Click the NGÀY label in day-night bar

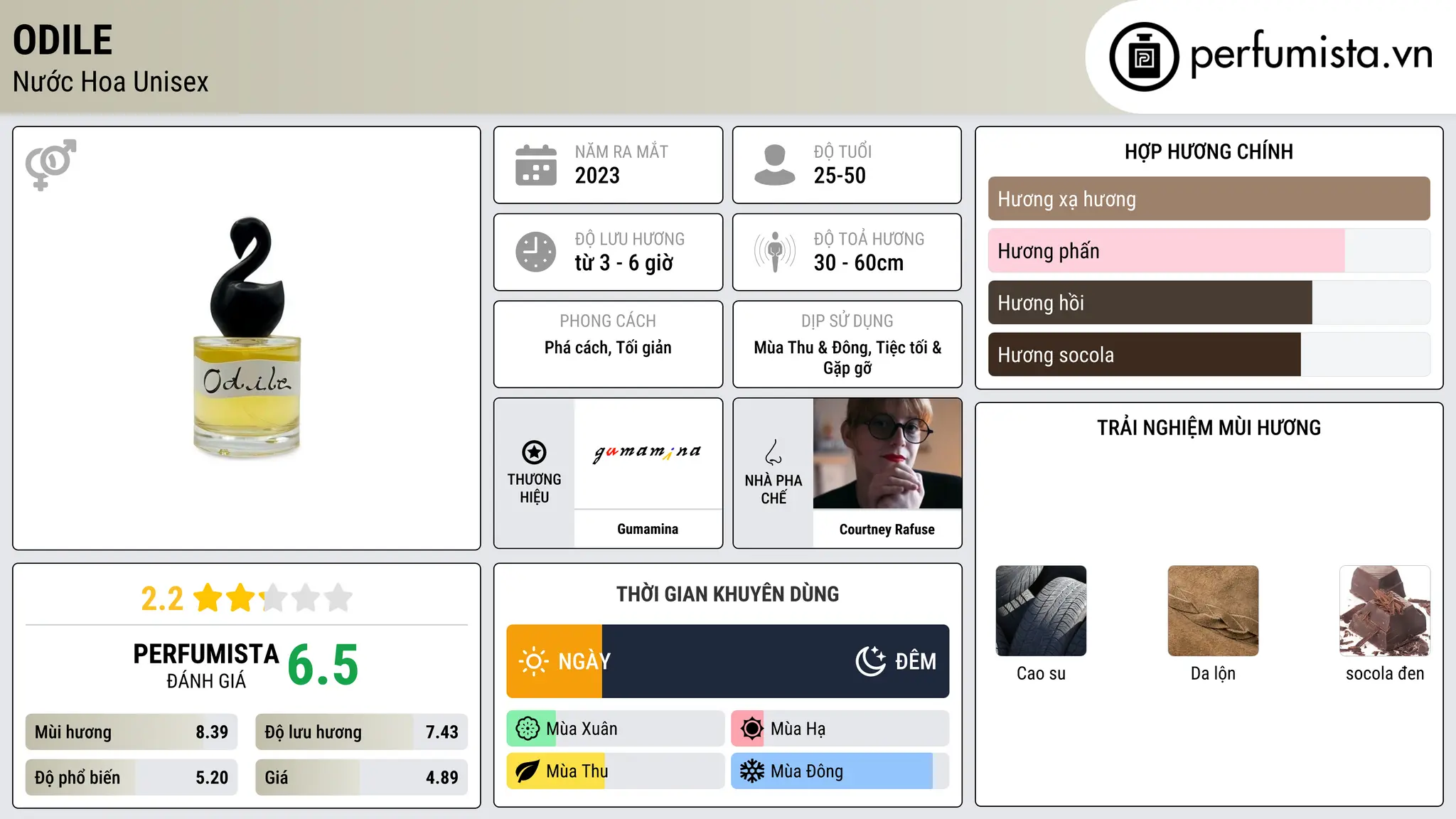point(584,661)
